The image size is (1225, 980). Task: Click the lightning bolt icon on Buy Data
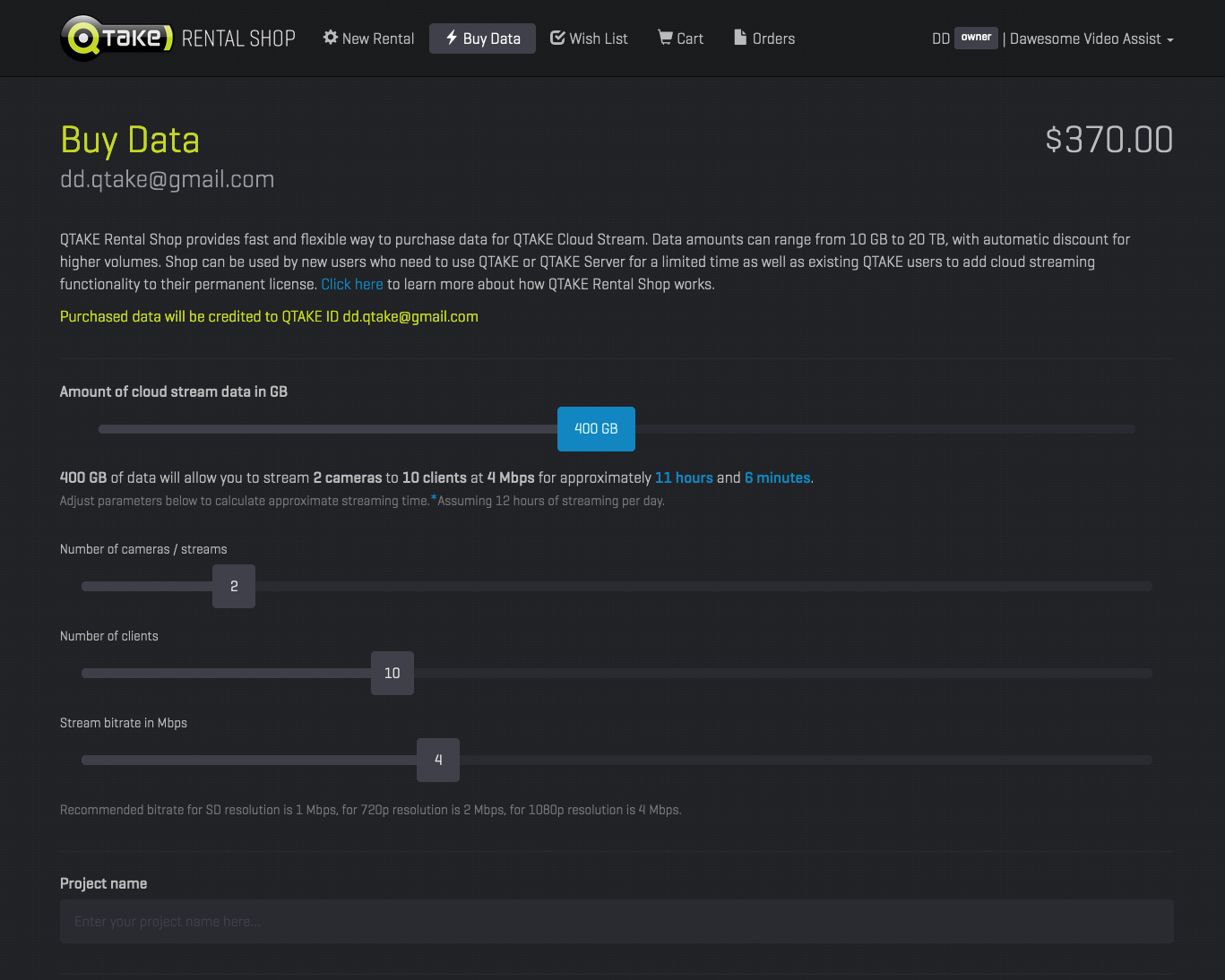452,38
